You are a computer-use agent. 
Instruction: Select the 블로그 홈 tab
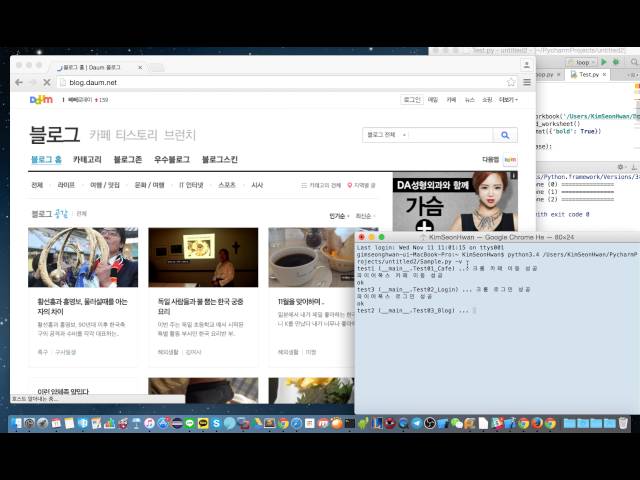tap(46, 160)
